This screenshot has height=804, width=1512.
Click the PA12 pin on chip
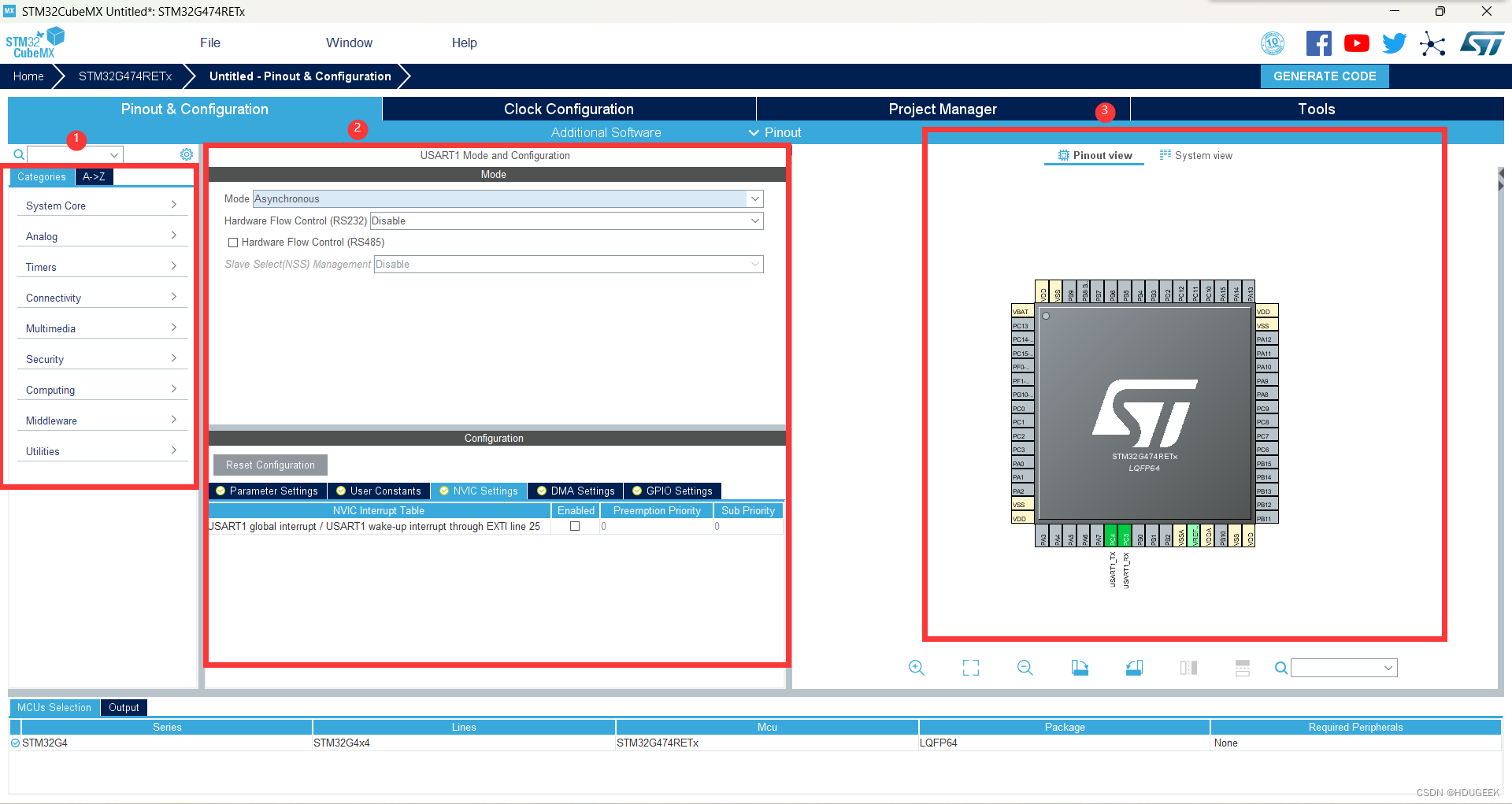pos(1266,339)
